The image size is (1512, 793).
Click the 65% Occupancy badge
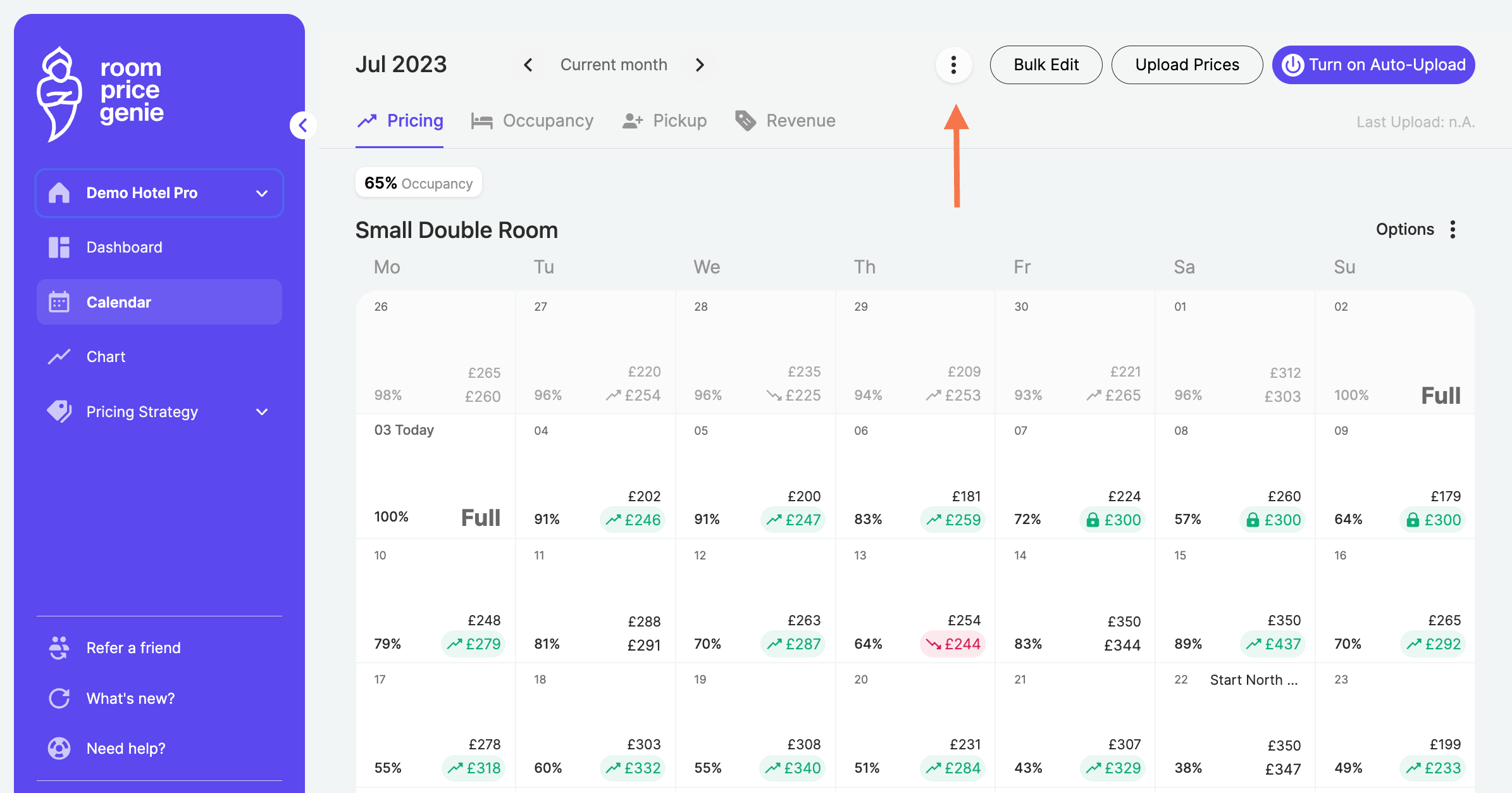point(419,183)
